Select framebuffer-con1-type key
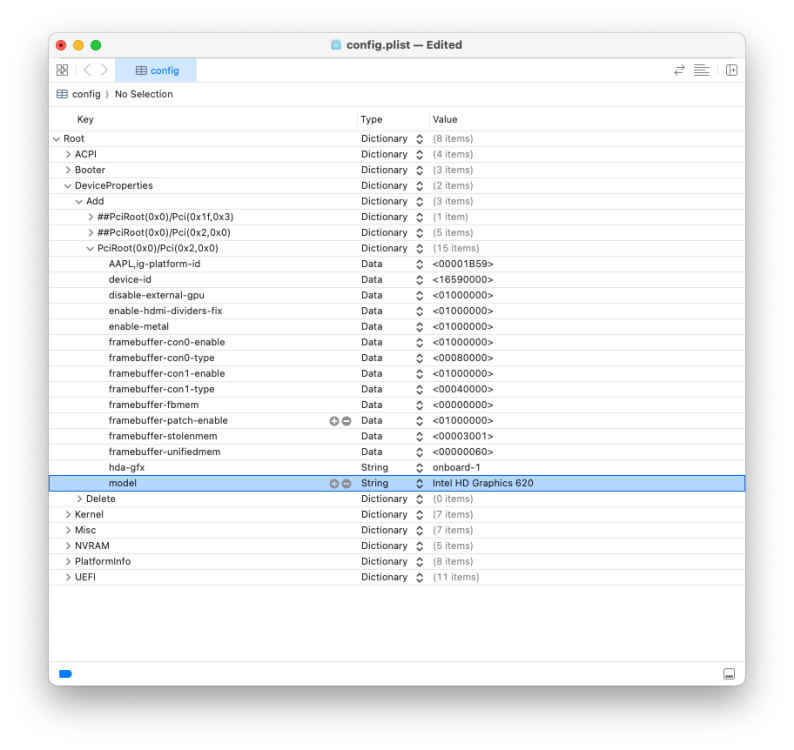 pyautogui.click(x=162, y=389)
